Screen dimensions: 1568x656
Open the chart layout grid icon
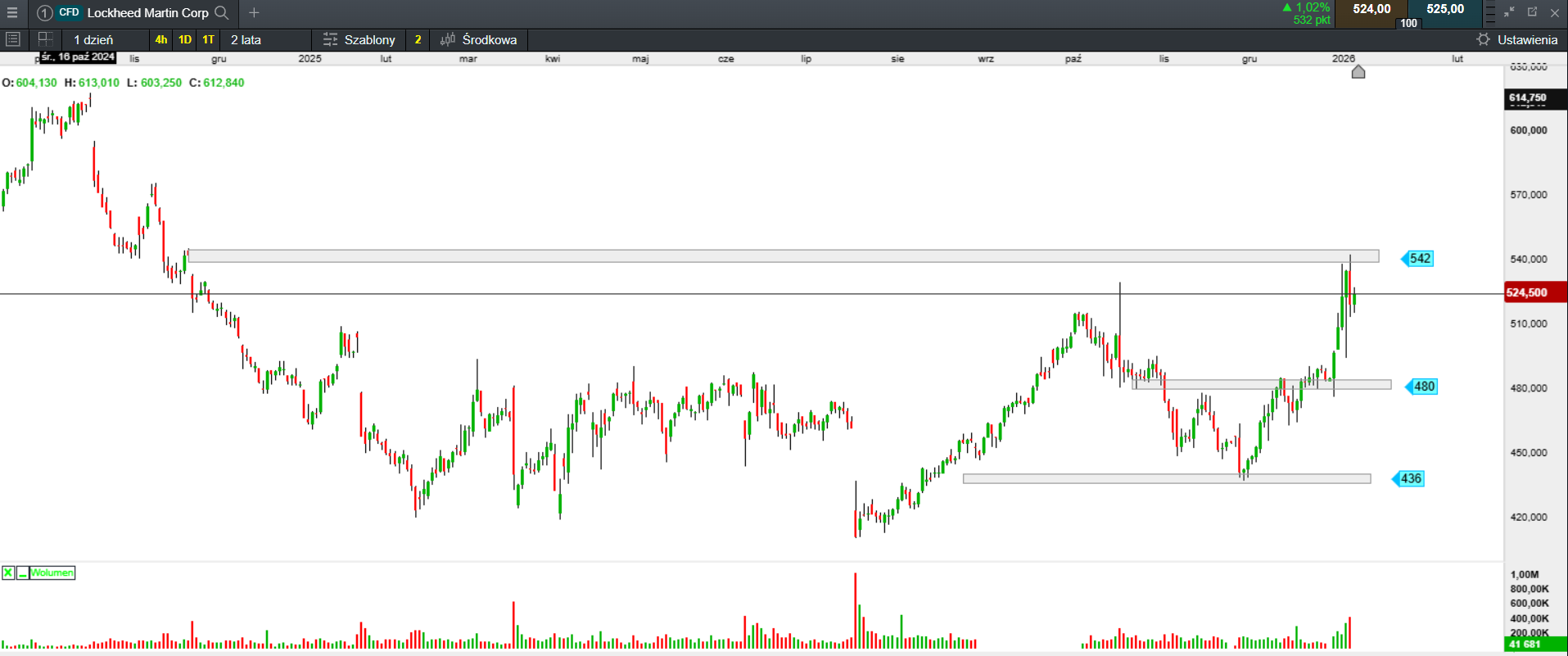point(45,38)
